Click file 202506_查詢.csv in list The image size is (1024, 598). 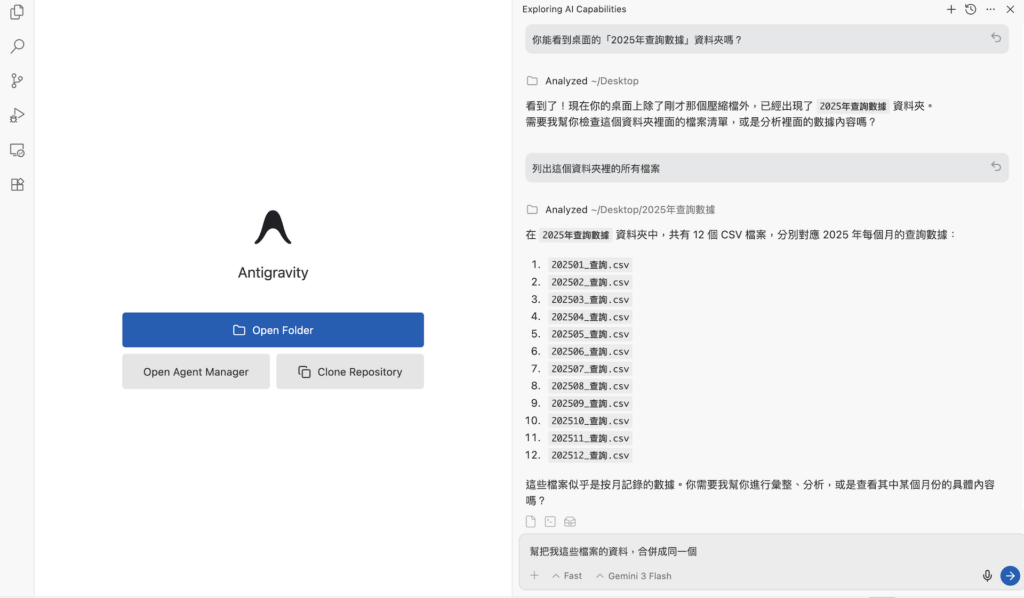590,351
